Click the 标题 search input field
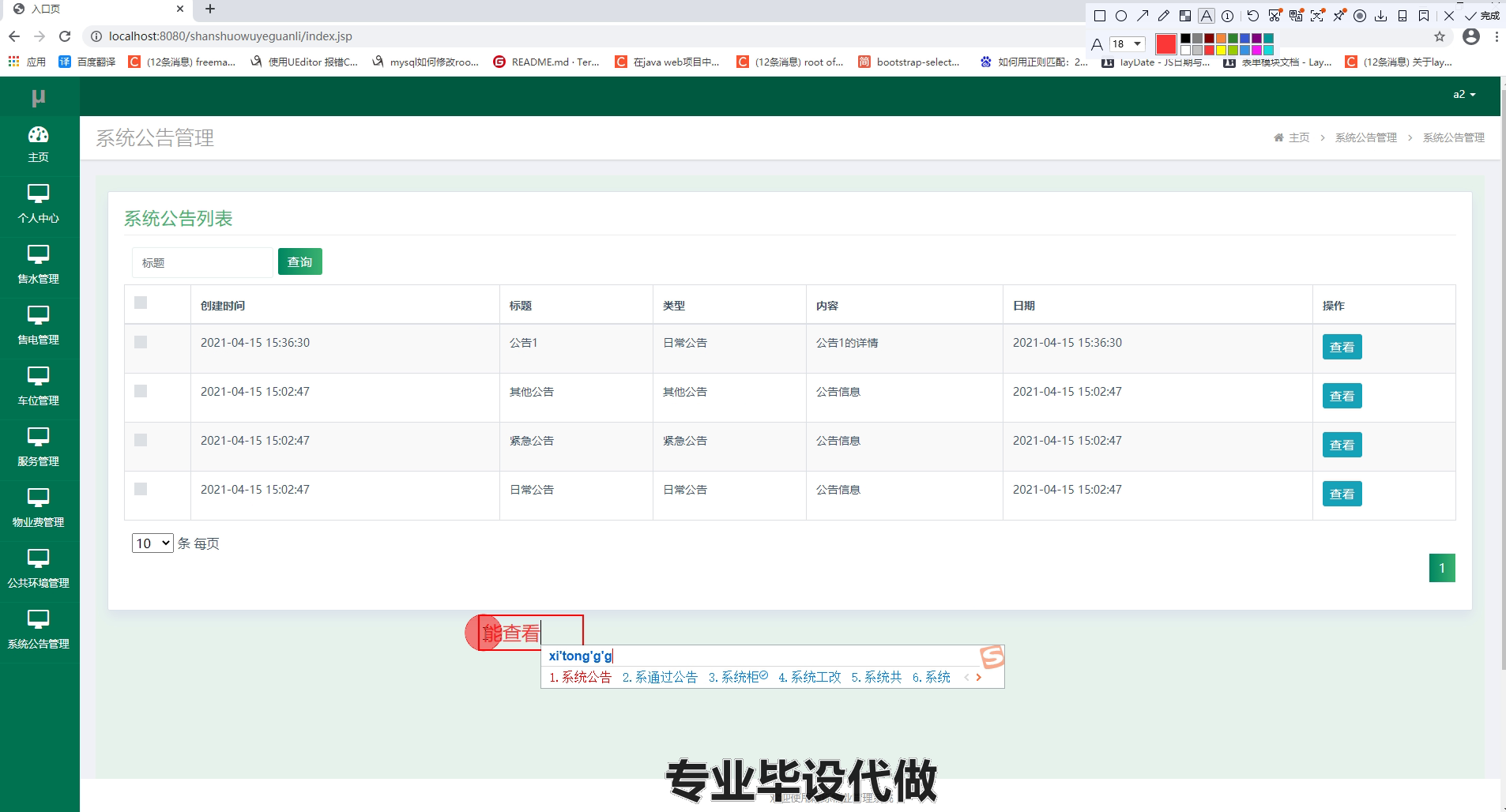The width and height of the screenshot is (1506, 812). (202, 262)
